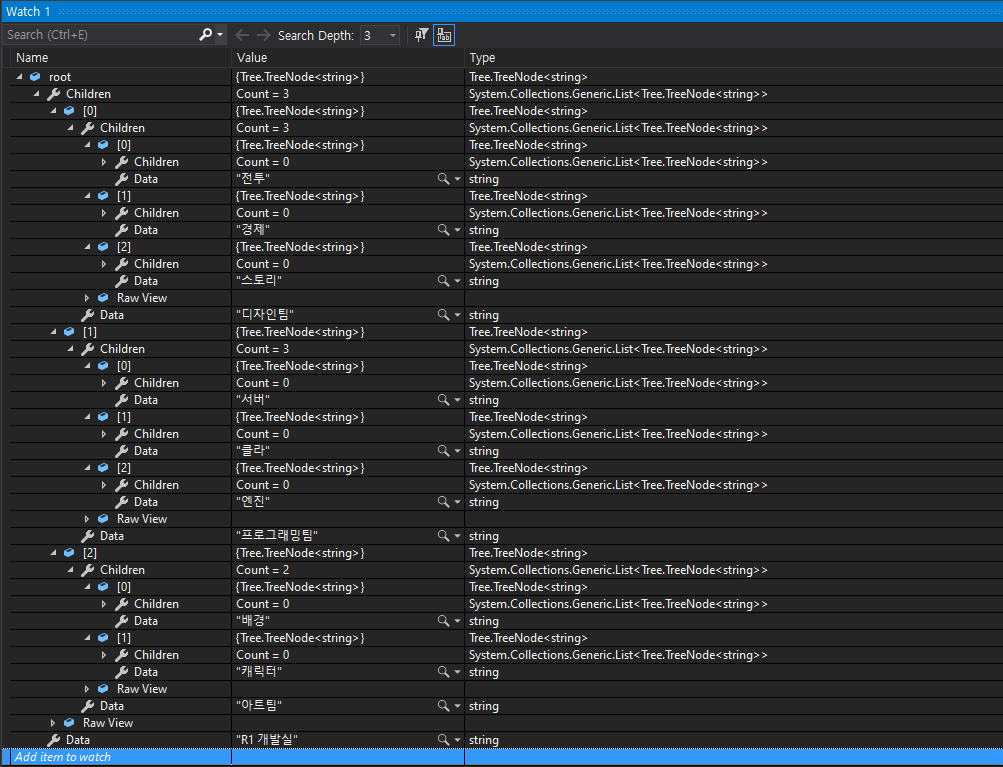Viewport: 1003px width, 767px height.
Task: Click the Value column header
Action: click(252, 58)
